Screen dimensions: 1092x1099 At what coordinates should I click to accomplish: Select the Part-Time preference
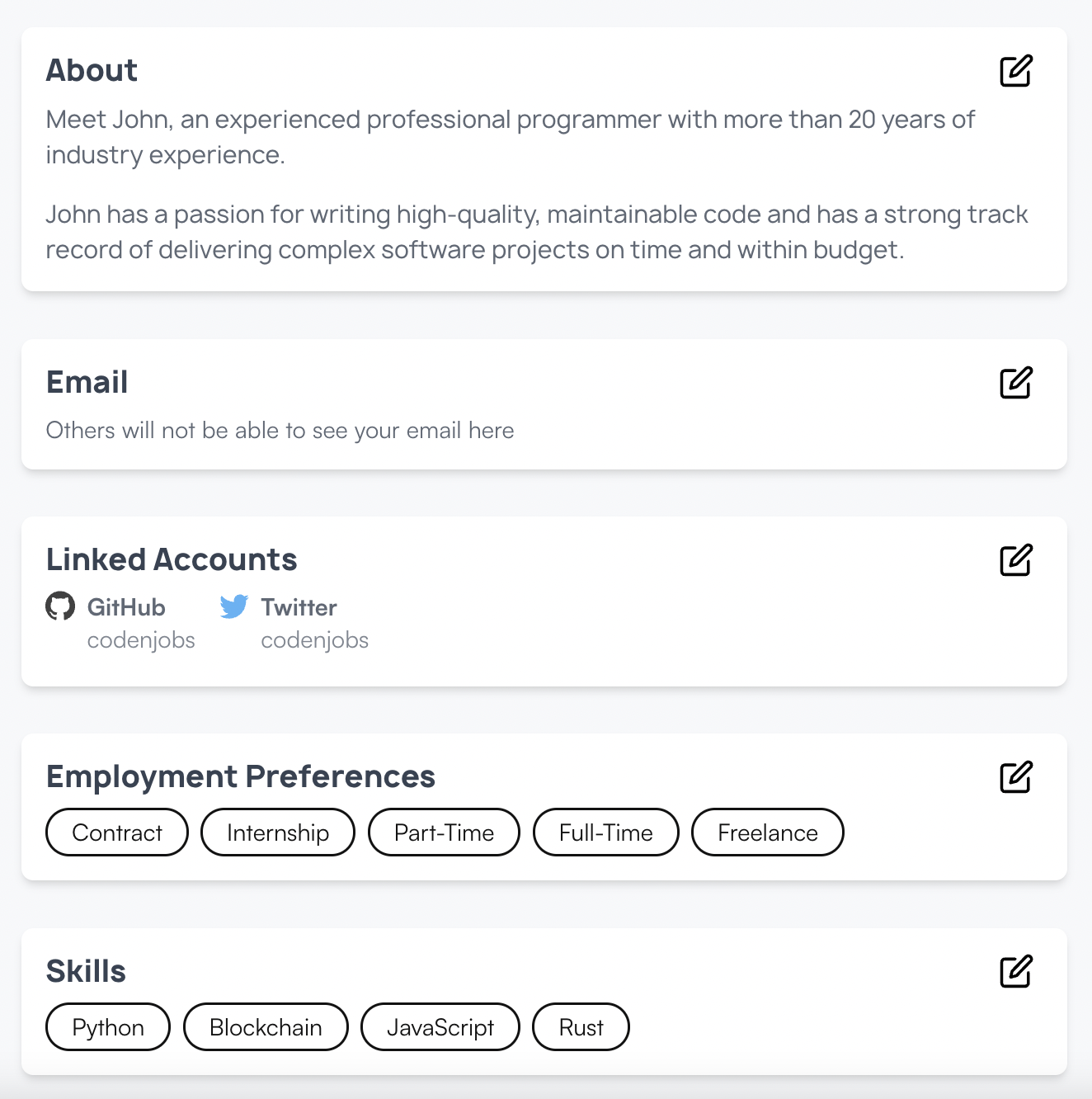click(444, 833)
